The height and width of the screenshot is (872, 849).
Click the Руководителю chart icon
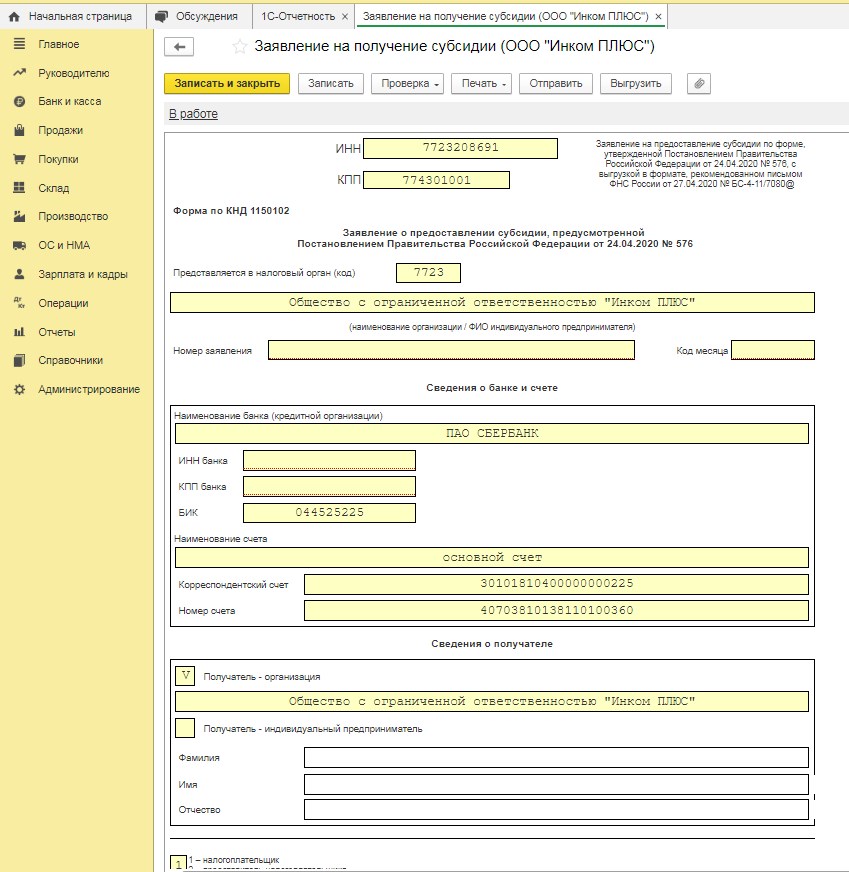(x=19, y=73)
